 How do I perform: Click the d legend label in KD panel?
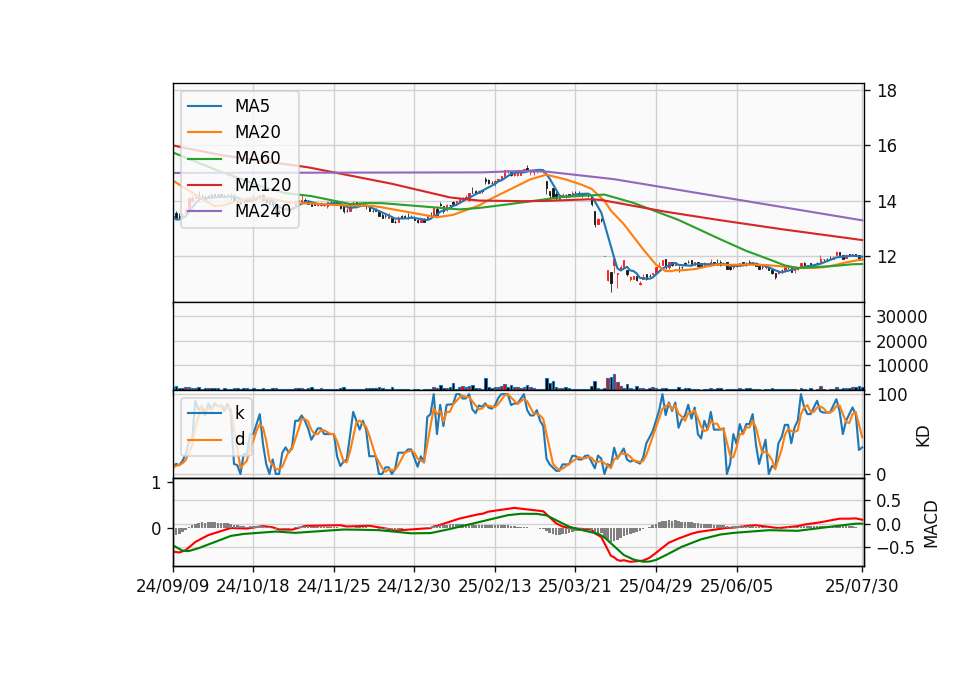tap(239, 439)
